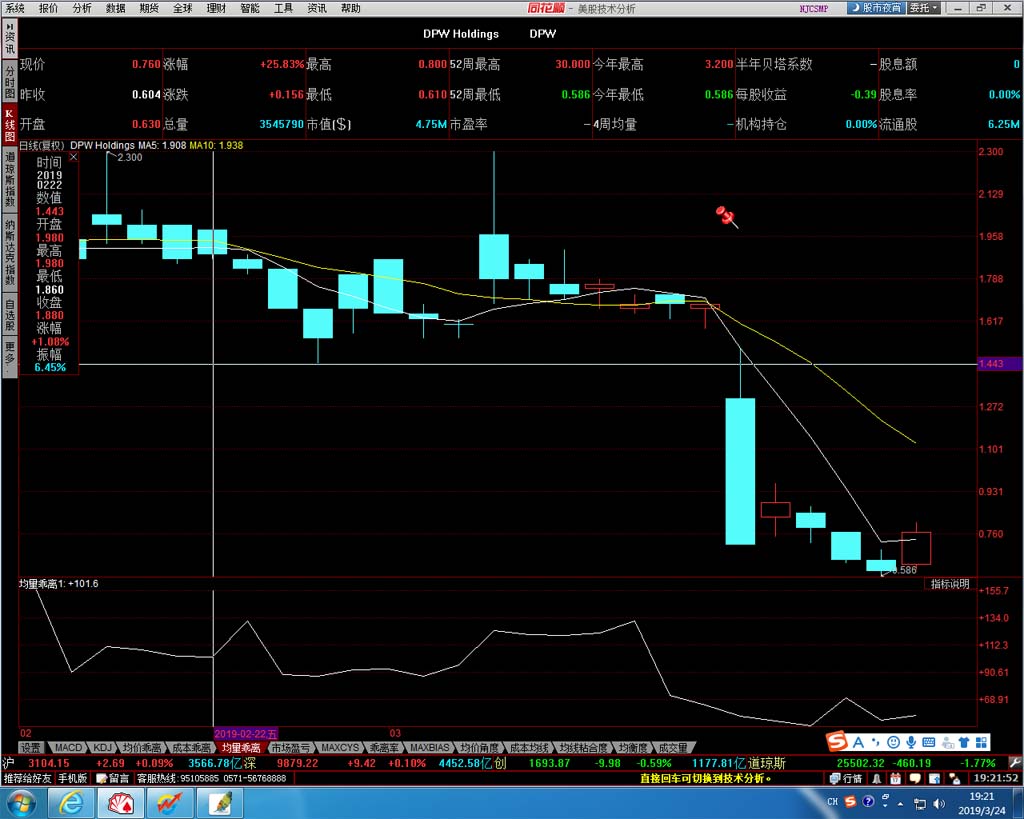The width and height of the screenshot is (1024, 819).
Task: Open the 全球 menu
Action: coord(183,8)
